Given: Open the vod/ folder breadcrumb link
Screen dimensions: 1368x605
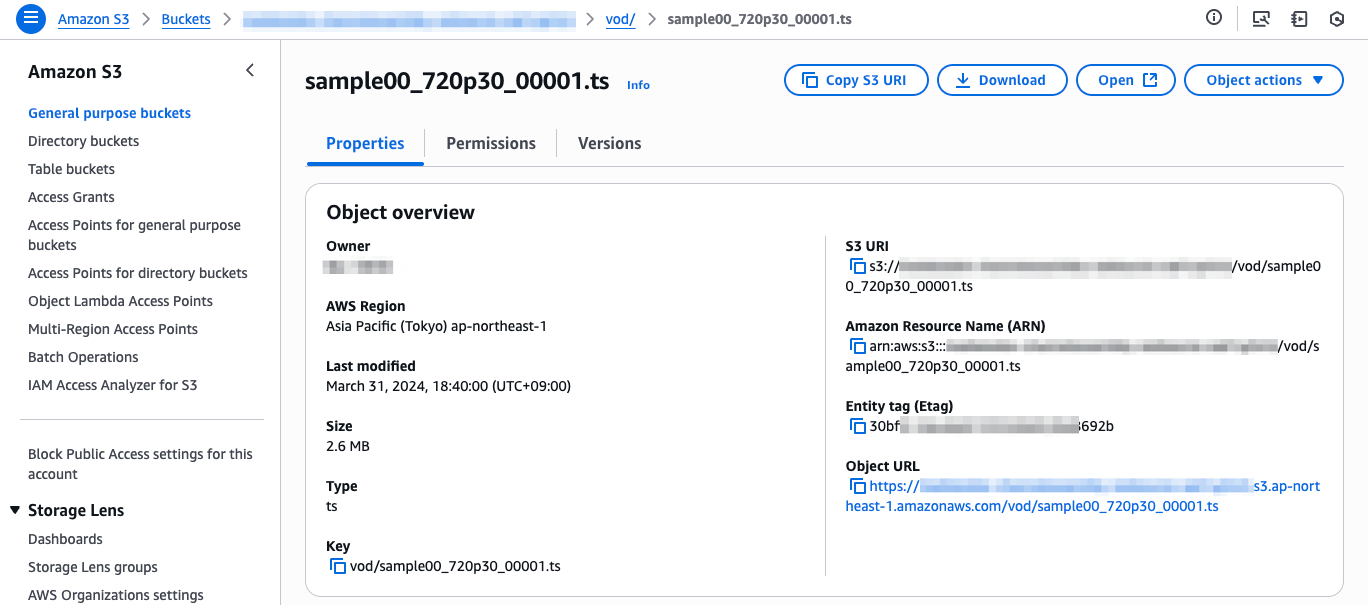Looking at the screenshot, I should coord(621,19).
